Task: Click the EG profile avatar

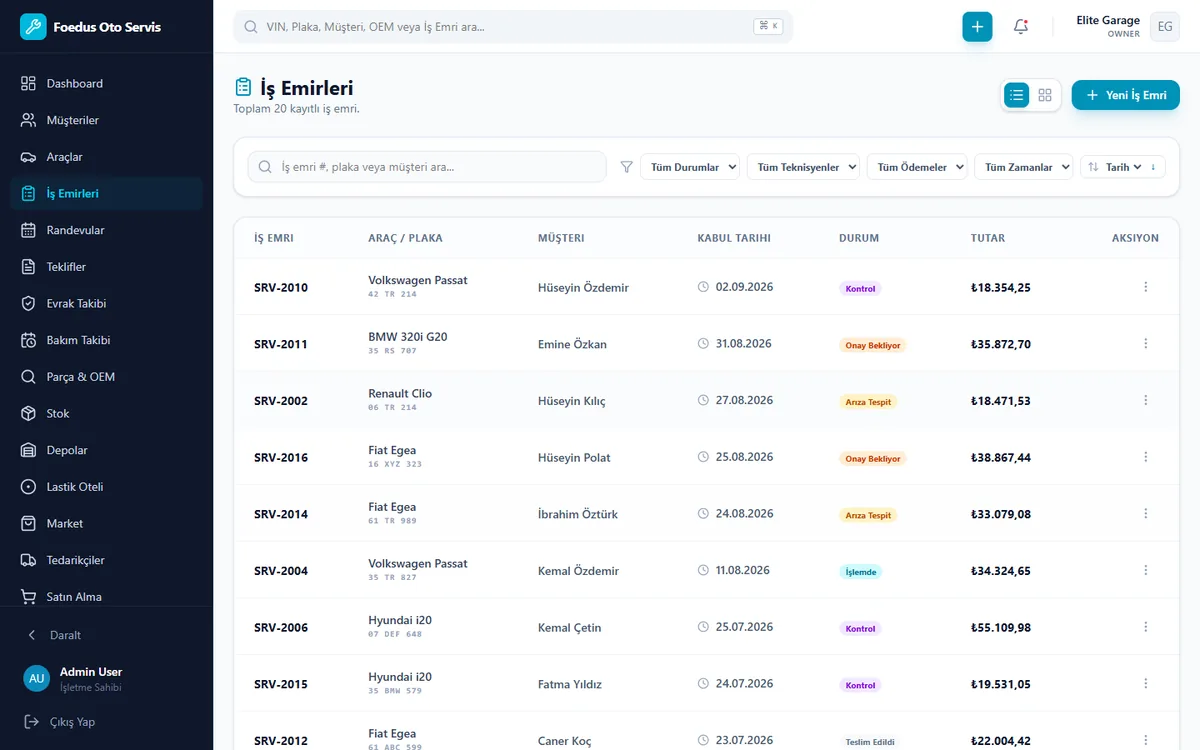Action: (x=1165, y=27)
